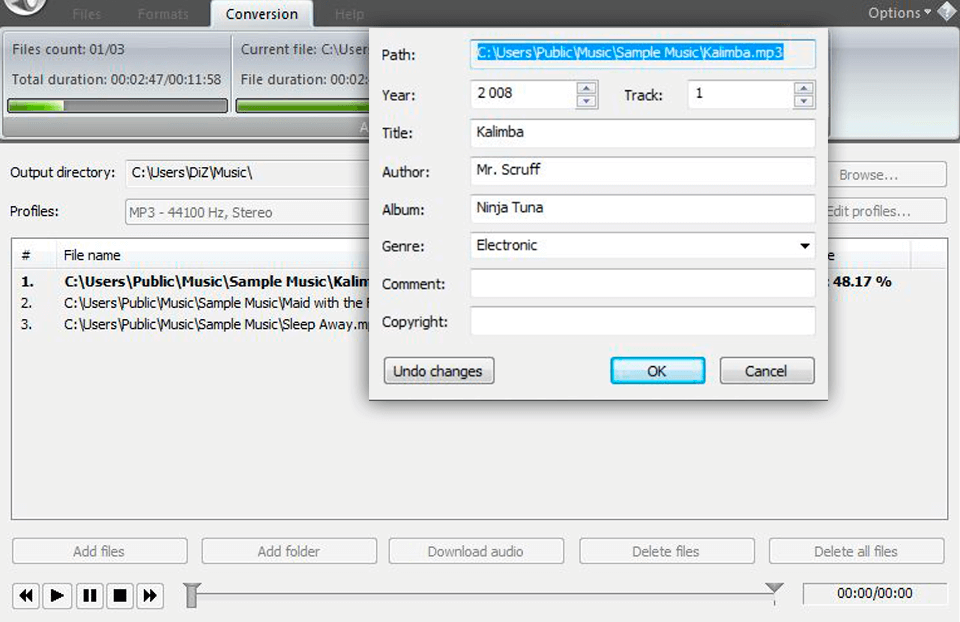Screen dimensions: 960x622
Task: Open the Help menu
Action: (349, 14)
